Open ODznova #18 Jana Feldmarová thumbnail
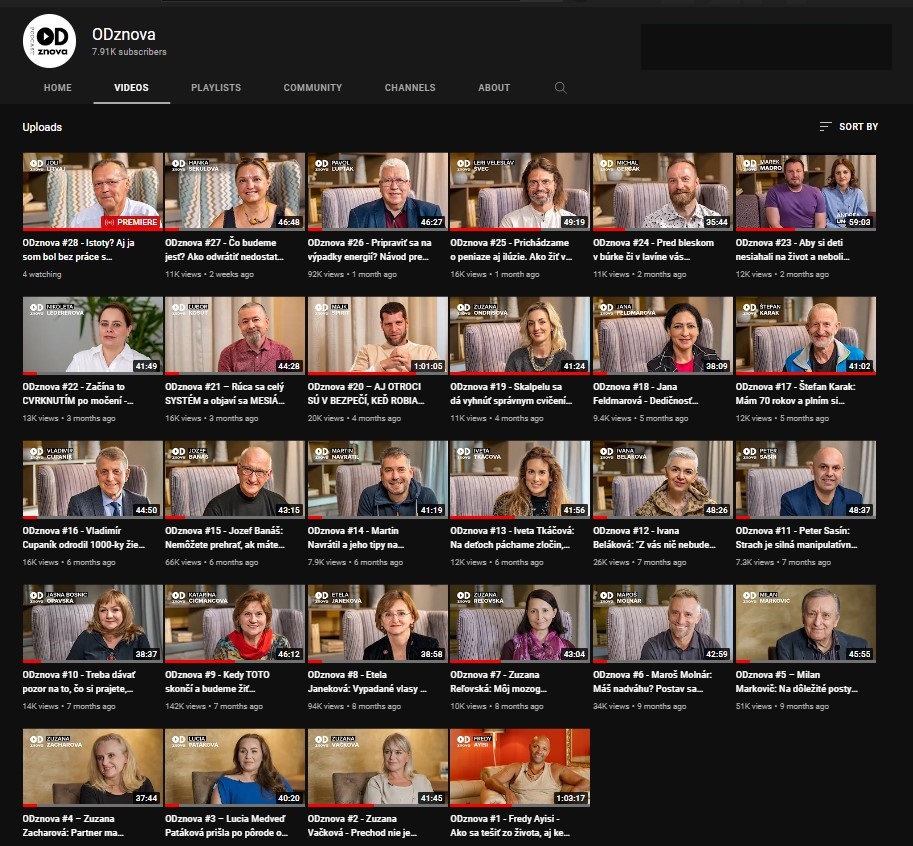The image size is (913, 846). point(663,336)
